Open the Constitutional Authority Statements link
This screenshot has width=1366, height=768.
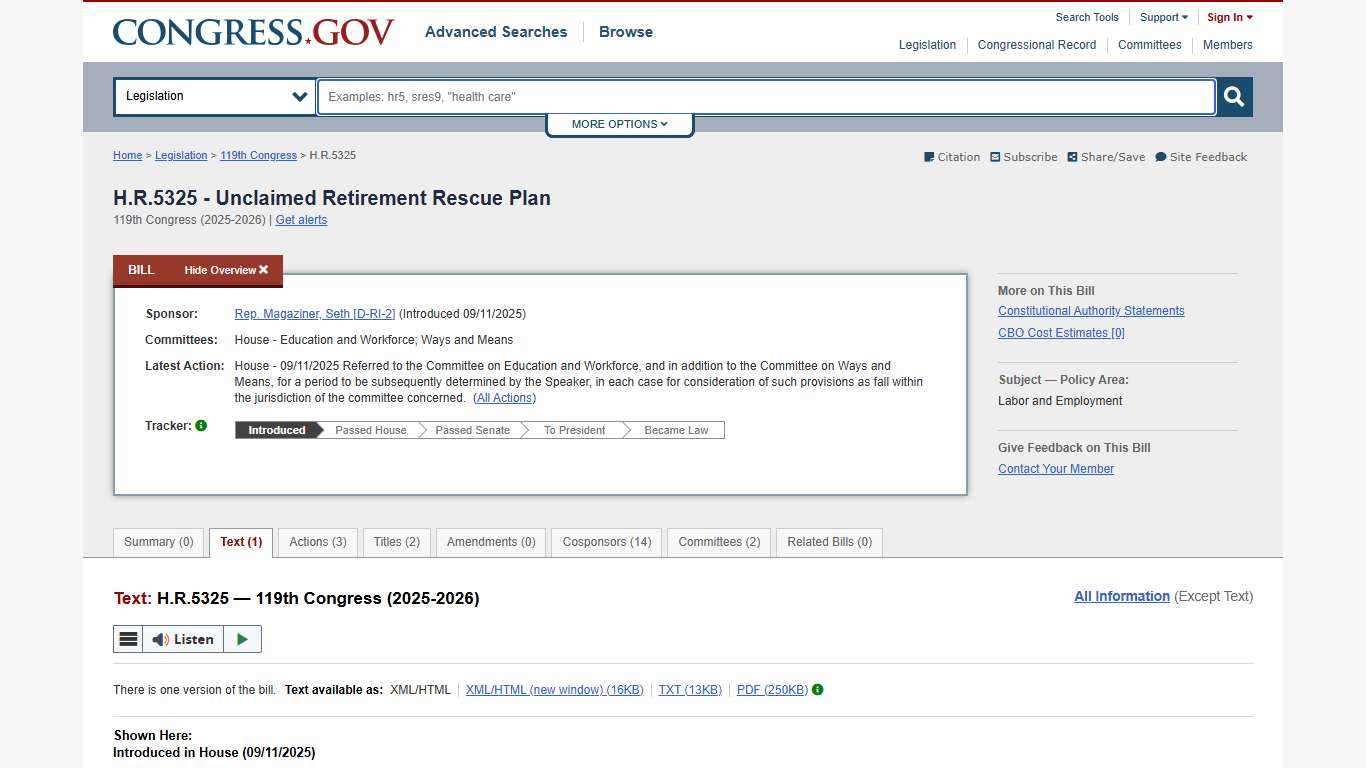coord(1091,311)
